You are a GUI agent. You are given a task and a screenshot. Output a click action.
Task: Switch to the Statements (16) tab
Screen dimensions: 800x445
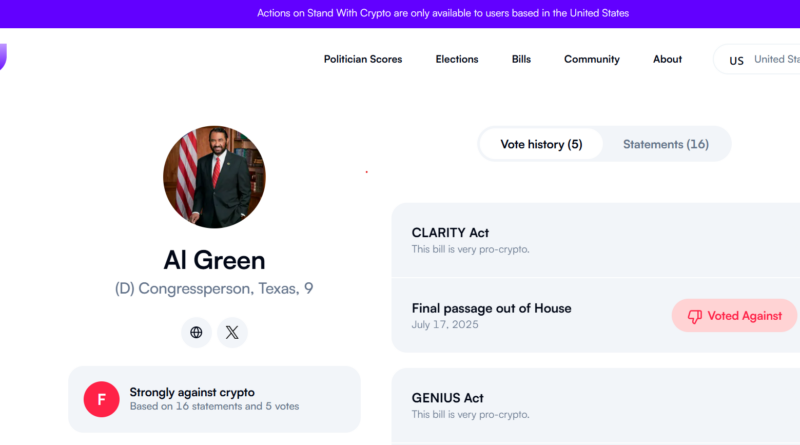coord(666,144)
